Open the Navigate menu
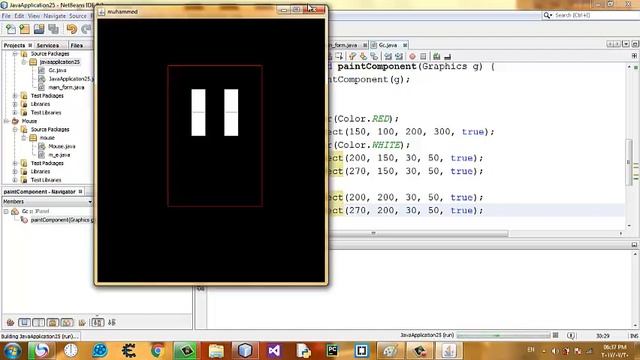640x360 pixels. coord(54,16)
